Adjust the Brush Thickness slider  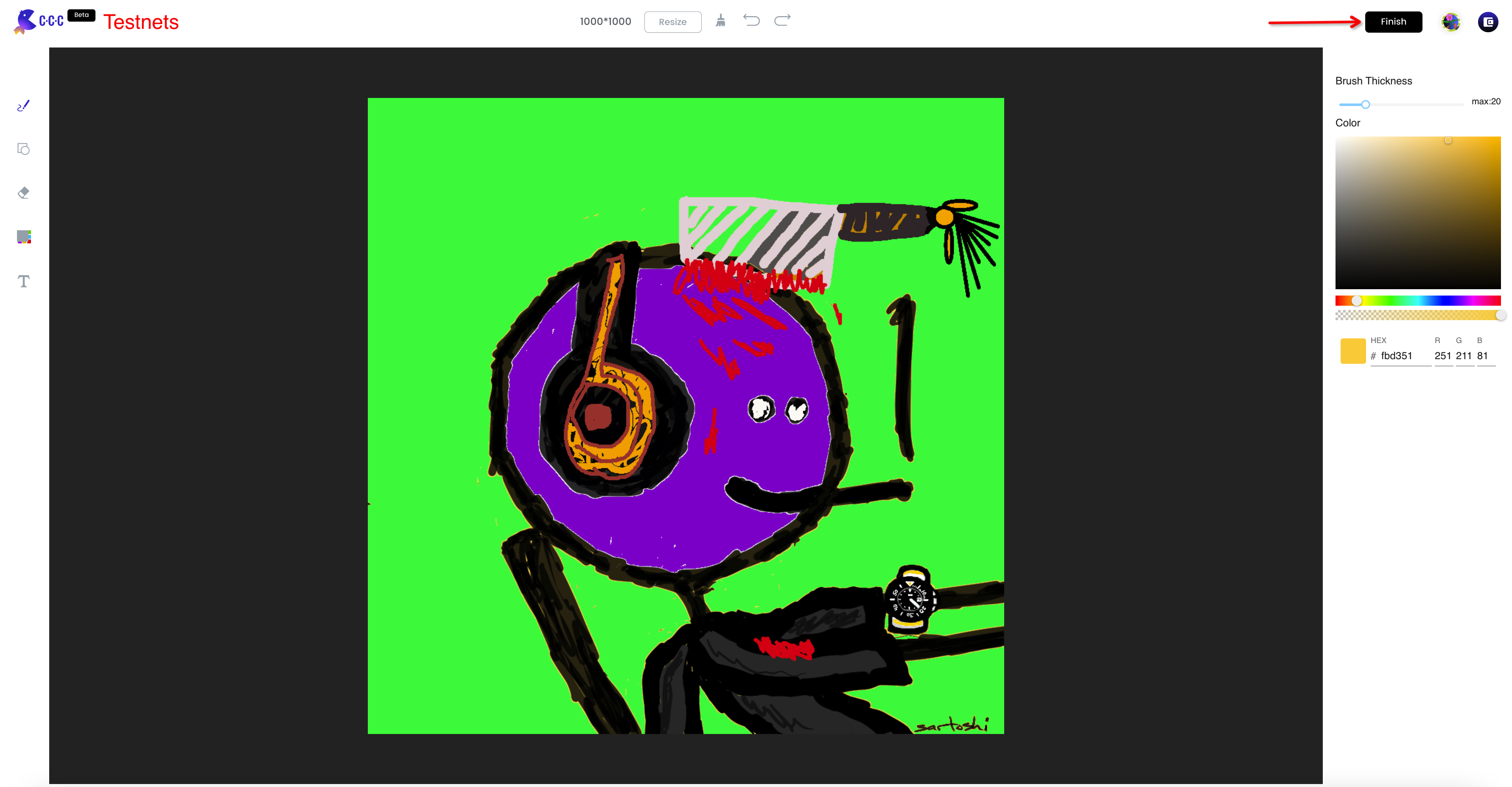[1365, 104]
